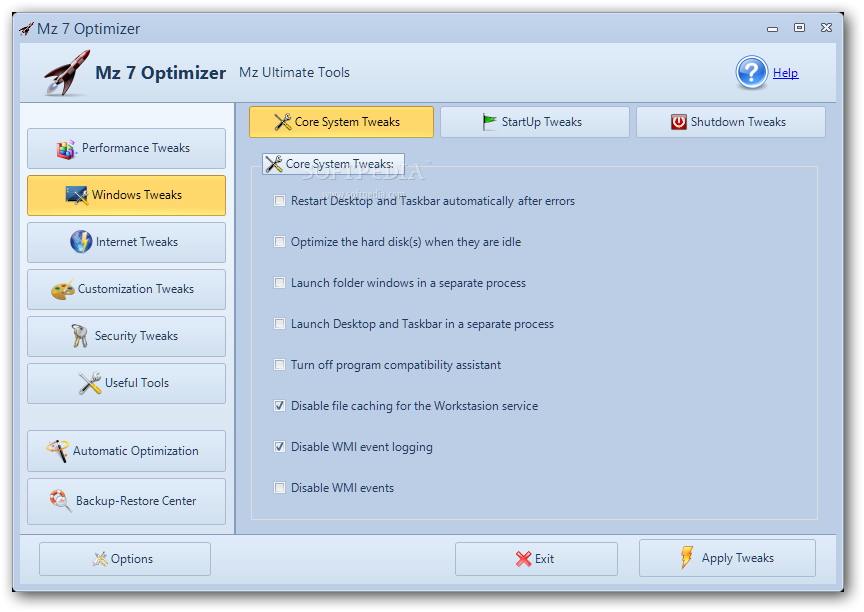Image resolution: width=864 pixels, height=612 pixels.
Task: Enable the Disable WMI events checkbox
Action: click(280, 488)
